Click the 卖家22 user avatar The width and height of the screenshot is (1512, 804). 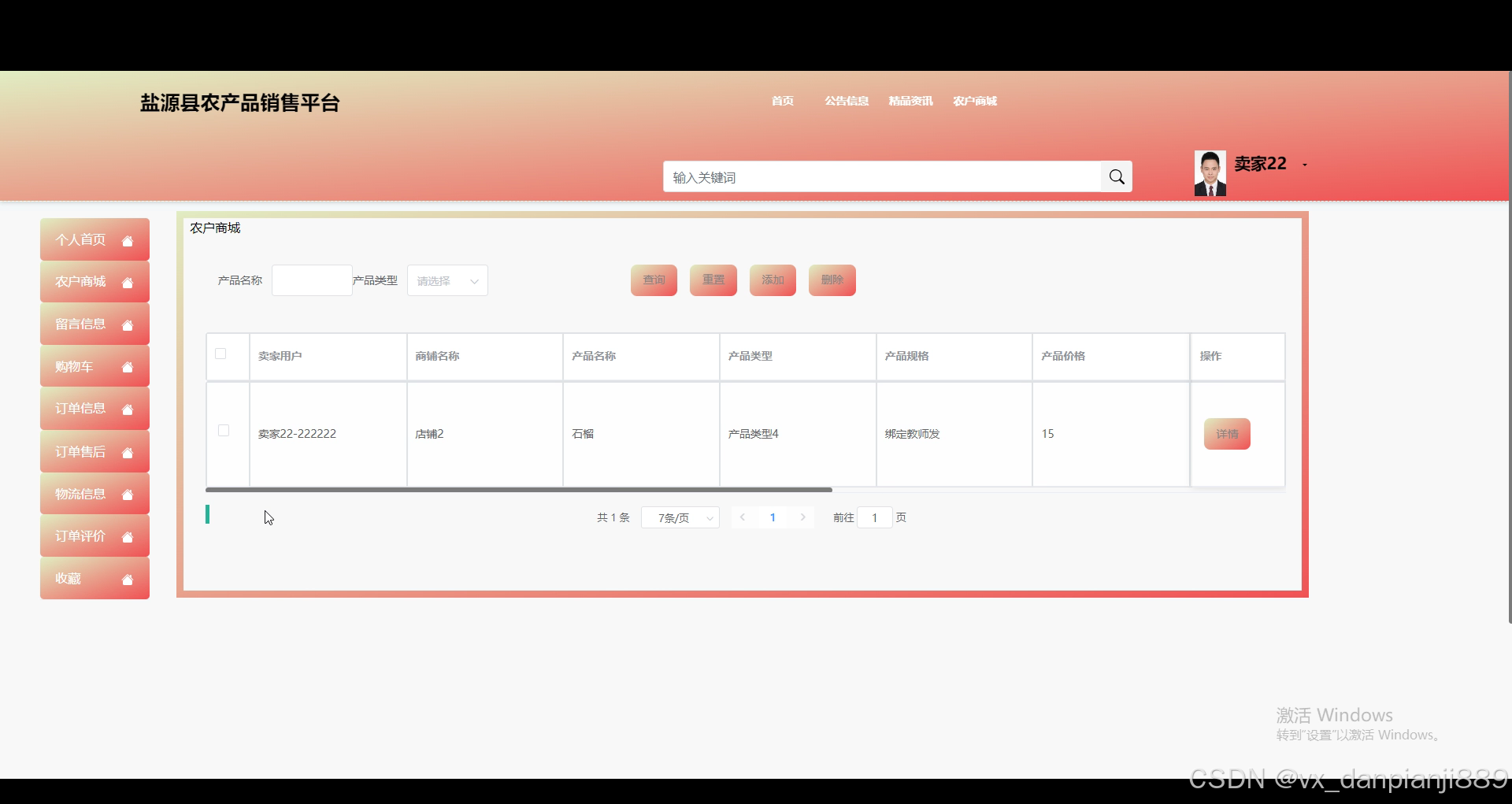pos(1210,173)
